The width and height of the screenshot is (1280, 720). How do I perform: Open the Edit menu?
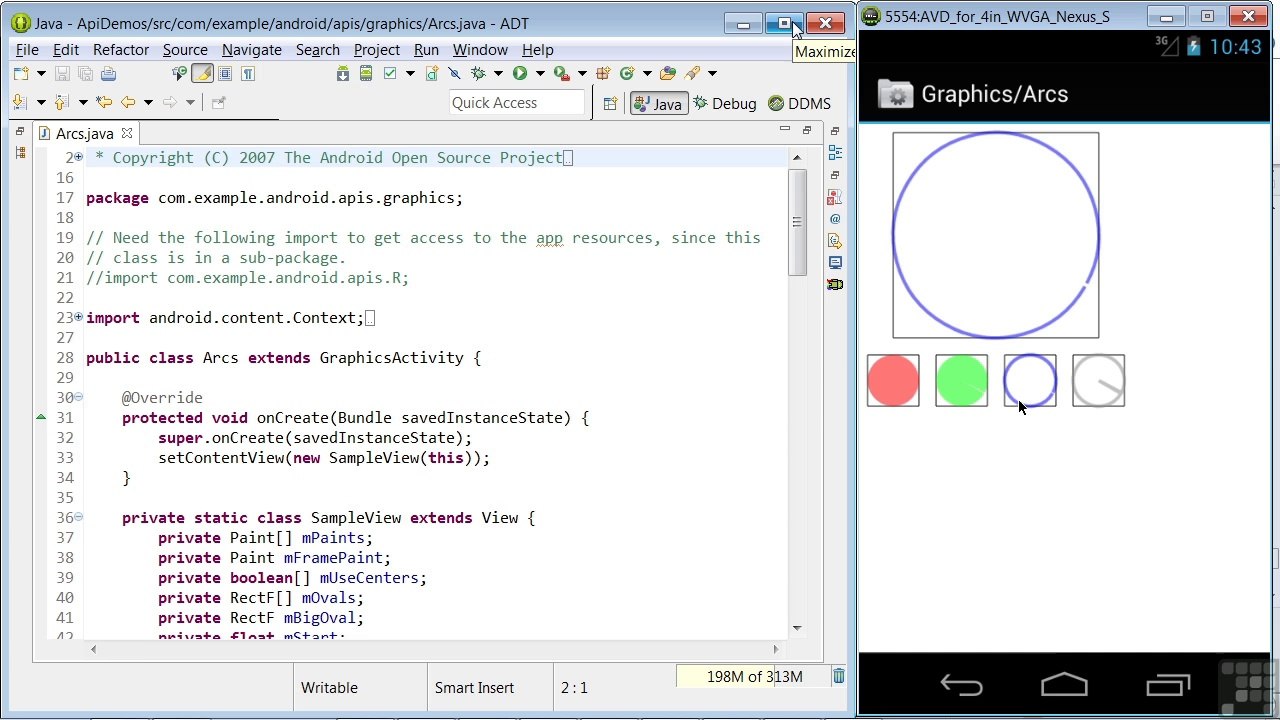66,50
